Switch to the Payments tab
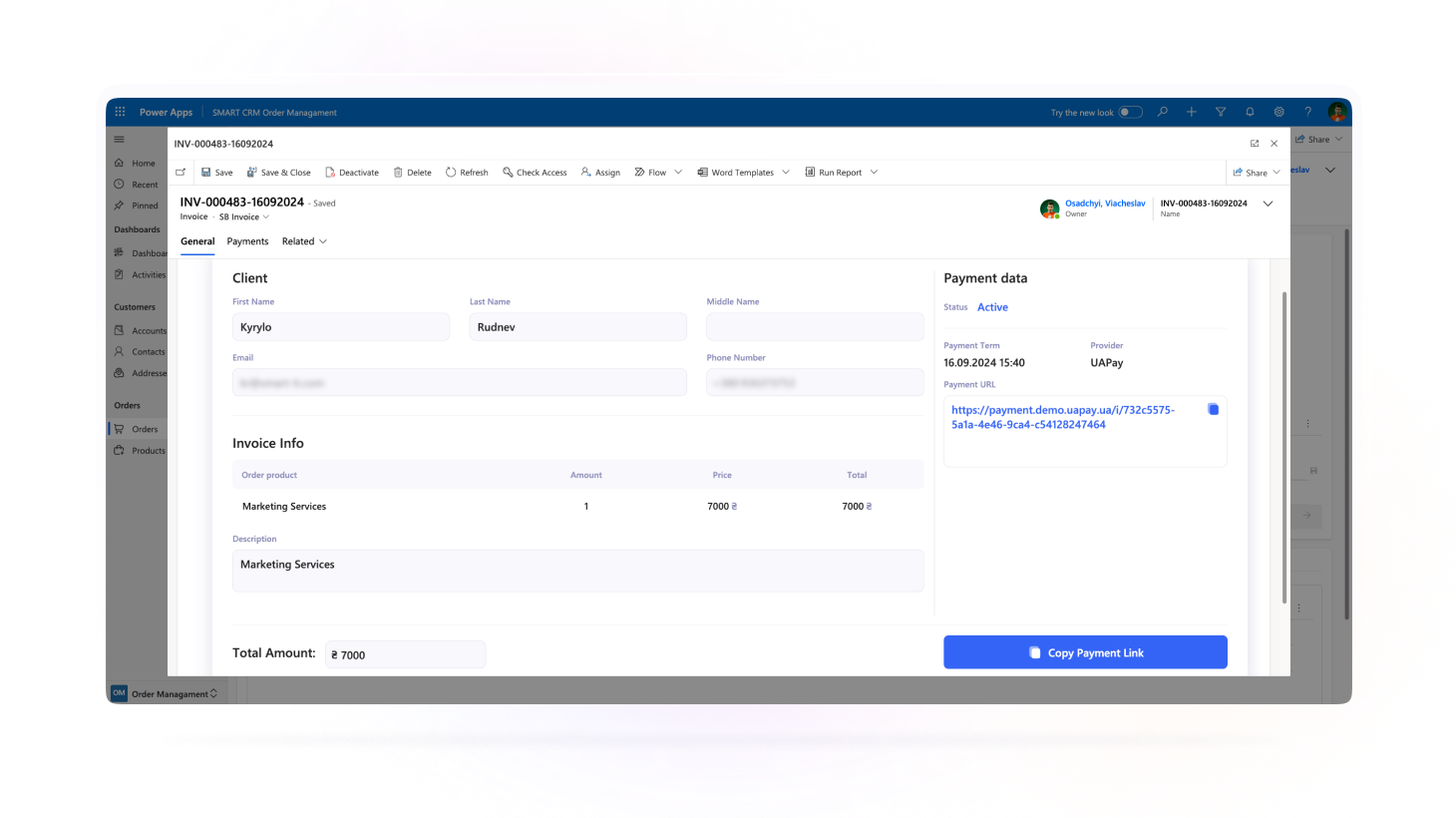This screenshot has height=818, width=1456. pos(247,241)
